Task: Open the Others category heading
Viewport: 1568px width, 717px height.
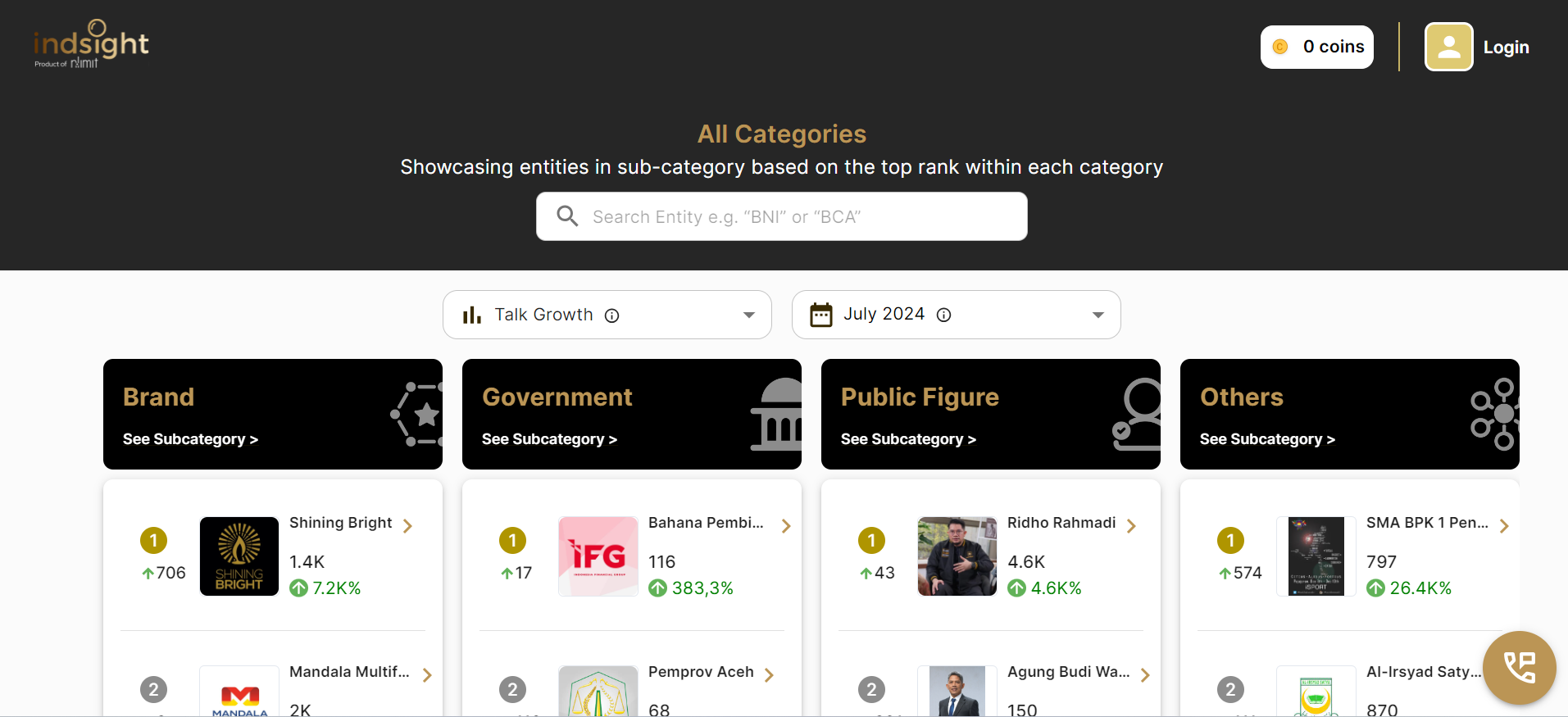Action: [x=1241, y=397]
